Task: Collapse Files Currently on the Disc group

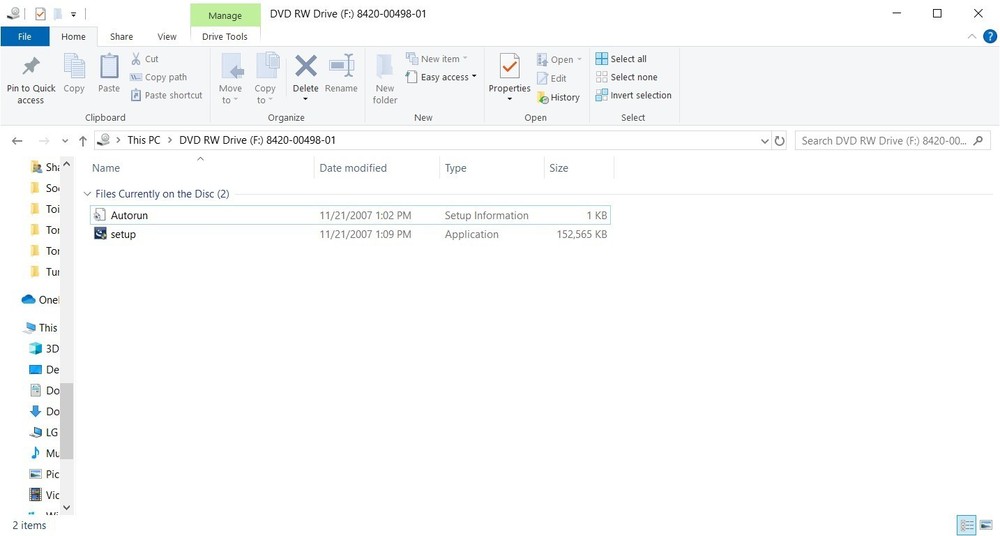Action: click(x=87, y=194)
